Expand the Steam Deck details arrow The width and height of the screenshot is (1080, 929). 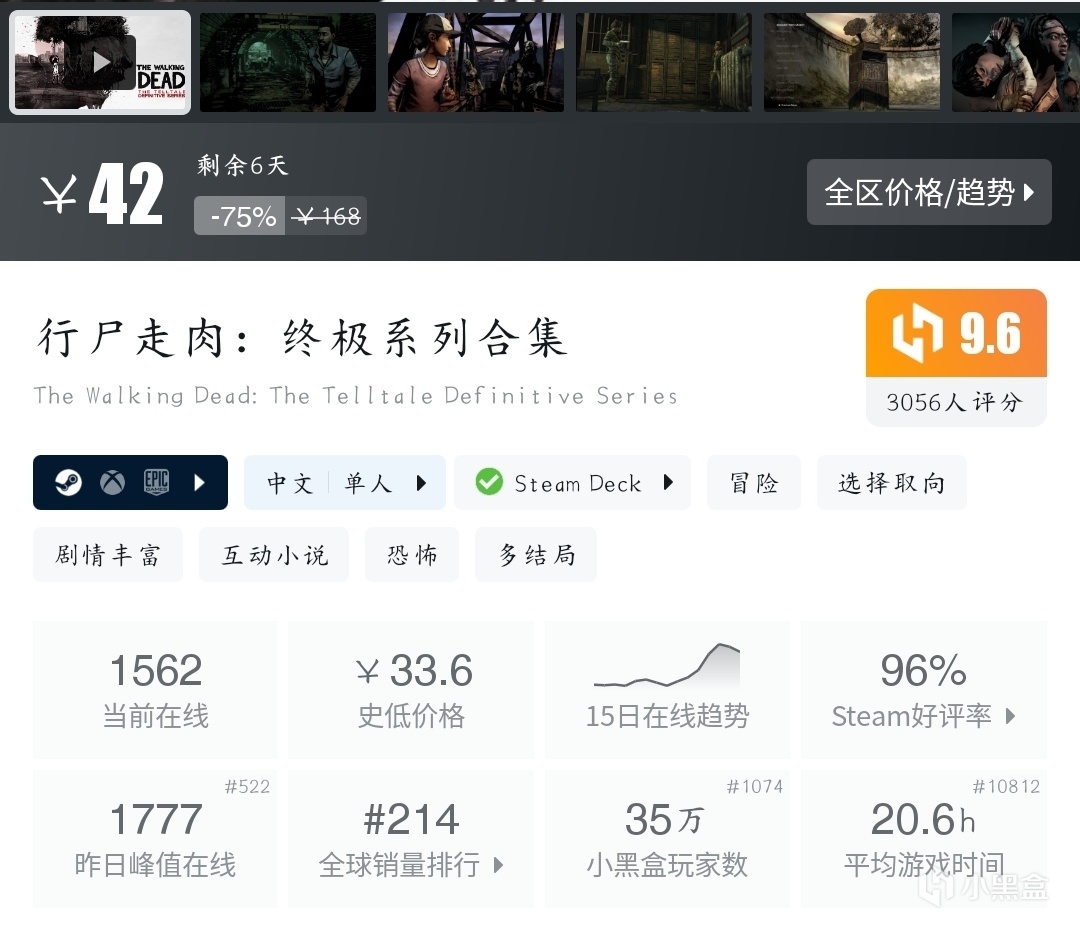pos(667,482)
